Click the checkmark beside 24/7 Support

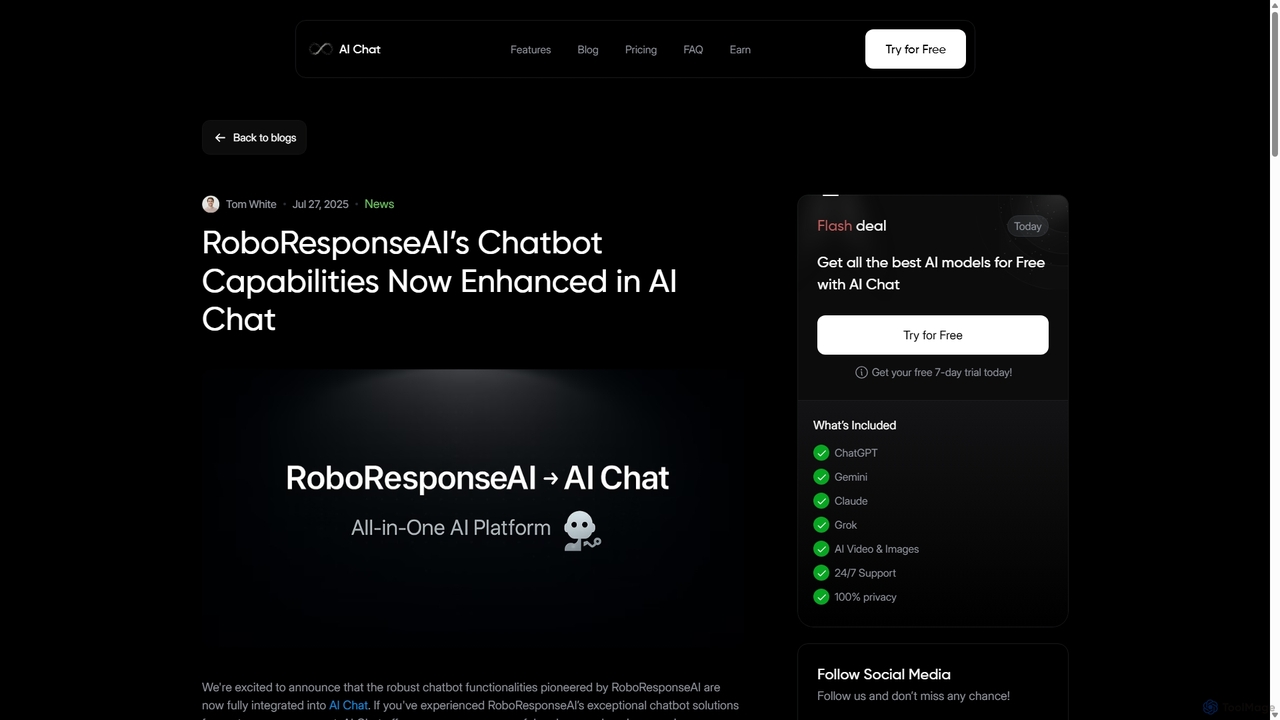coord(821,573)
